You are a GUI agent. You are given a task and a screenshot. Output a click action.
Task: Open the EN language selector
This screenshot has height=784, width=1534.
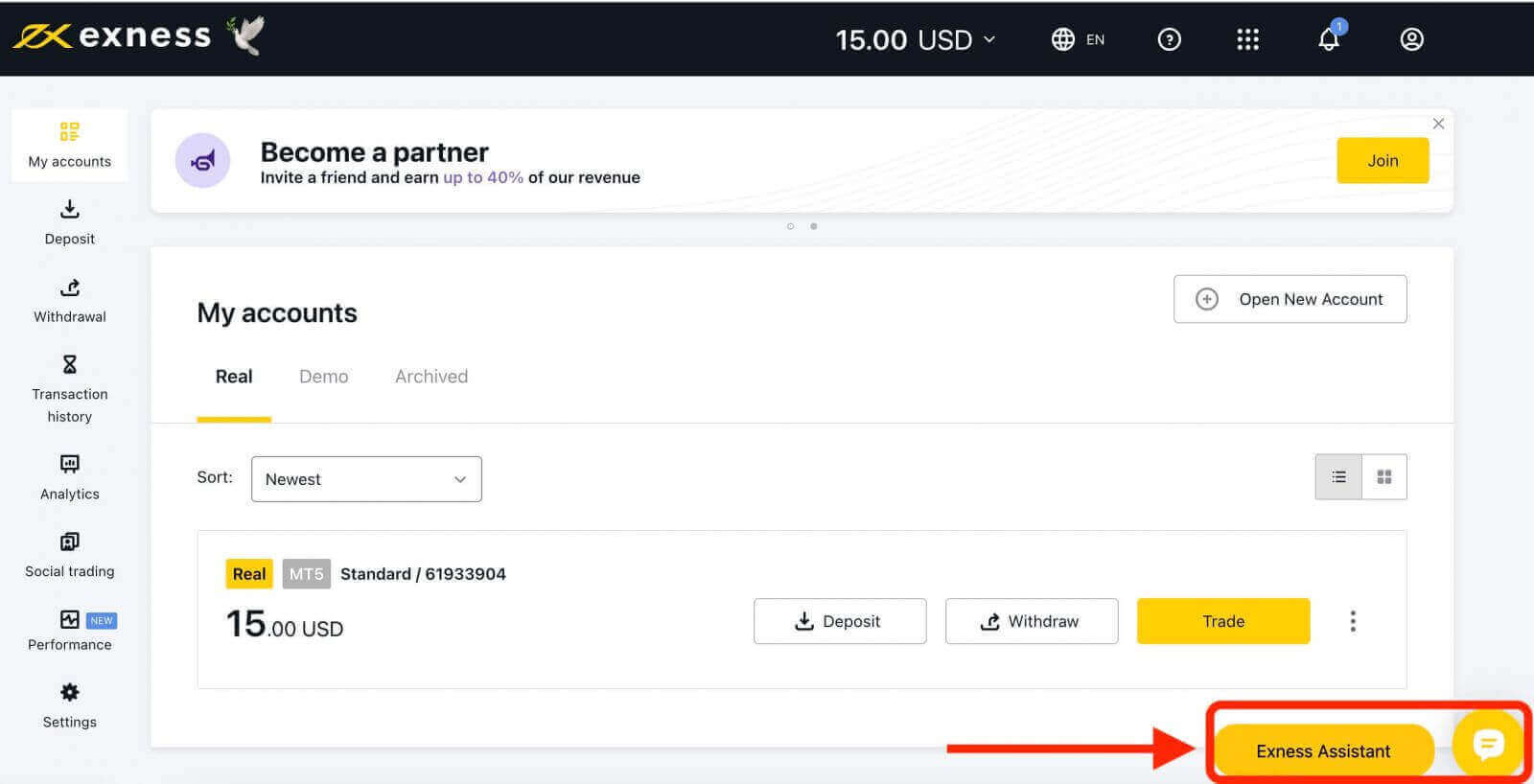(1078, 39)
